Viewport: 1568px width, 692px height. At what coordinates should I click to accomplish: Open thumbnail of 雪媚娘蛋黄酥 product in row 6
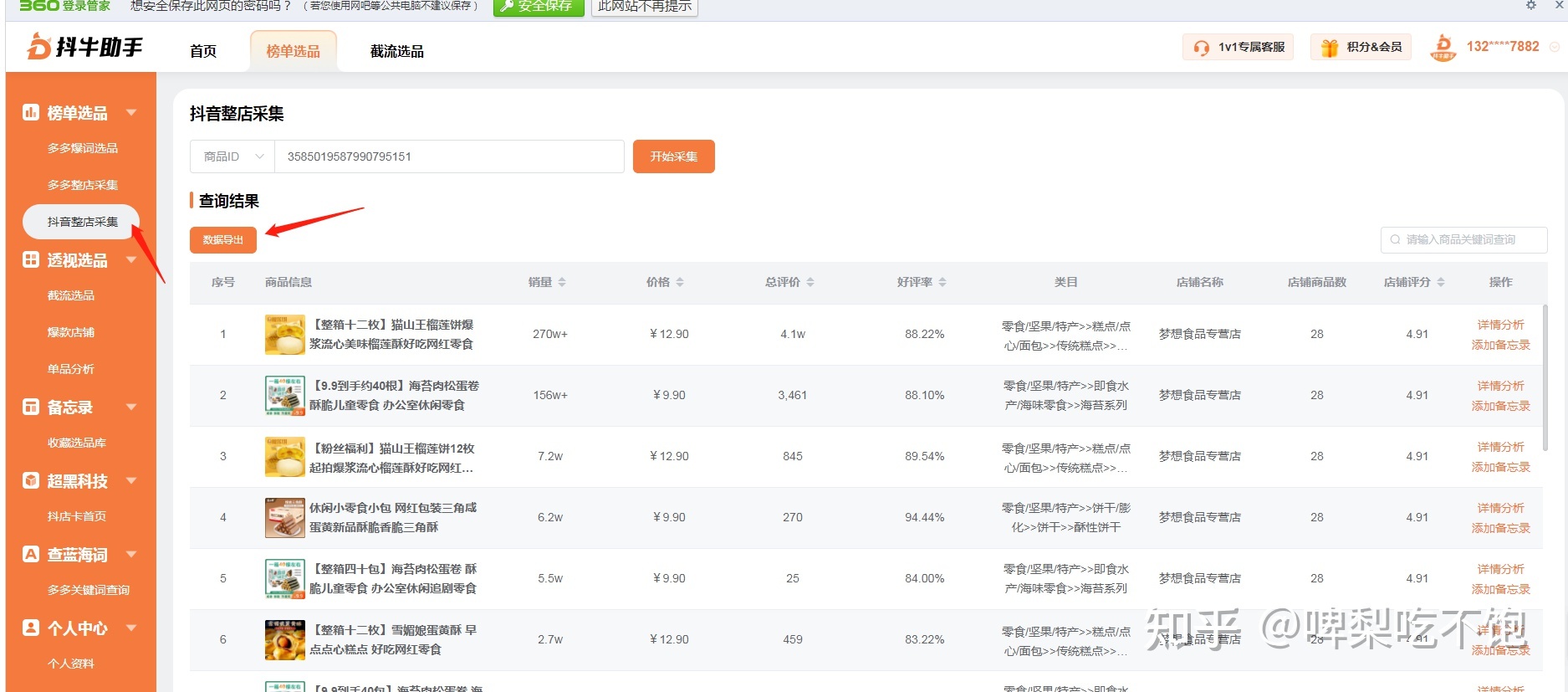285,640
